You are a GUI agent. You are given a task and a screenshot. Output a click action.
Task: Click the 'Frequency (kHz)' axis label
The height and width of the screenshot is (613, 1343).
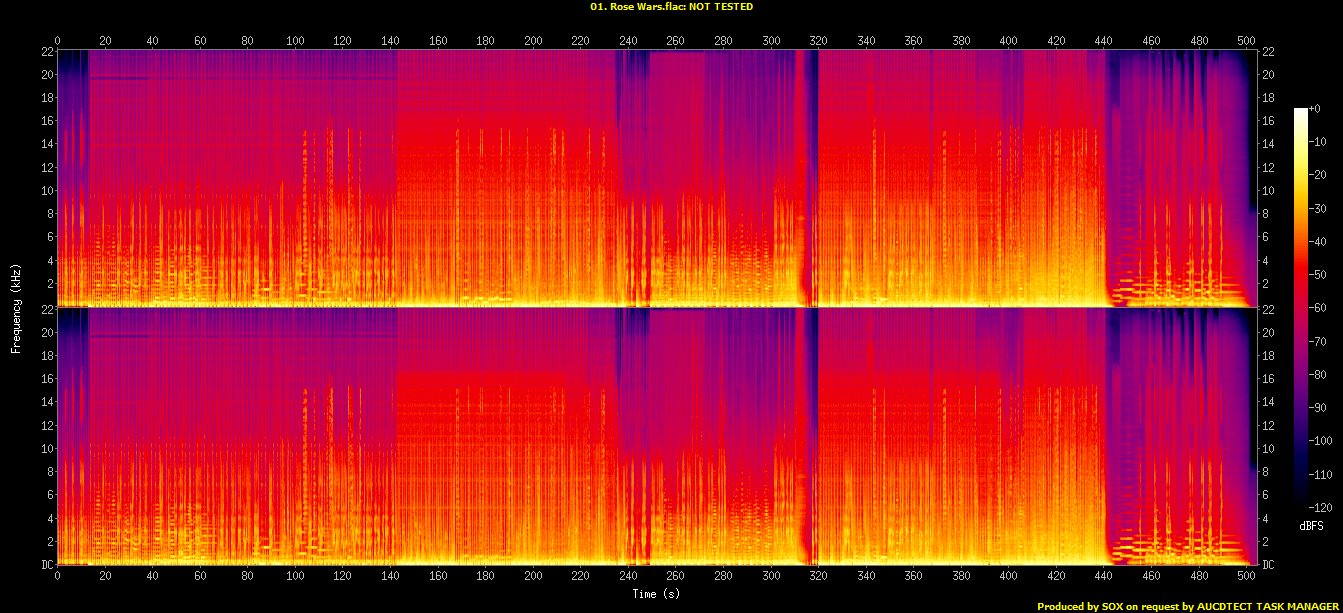pos(16,307)
